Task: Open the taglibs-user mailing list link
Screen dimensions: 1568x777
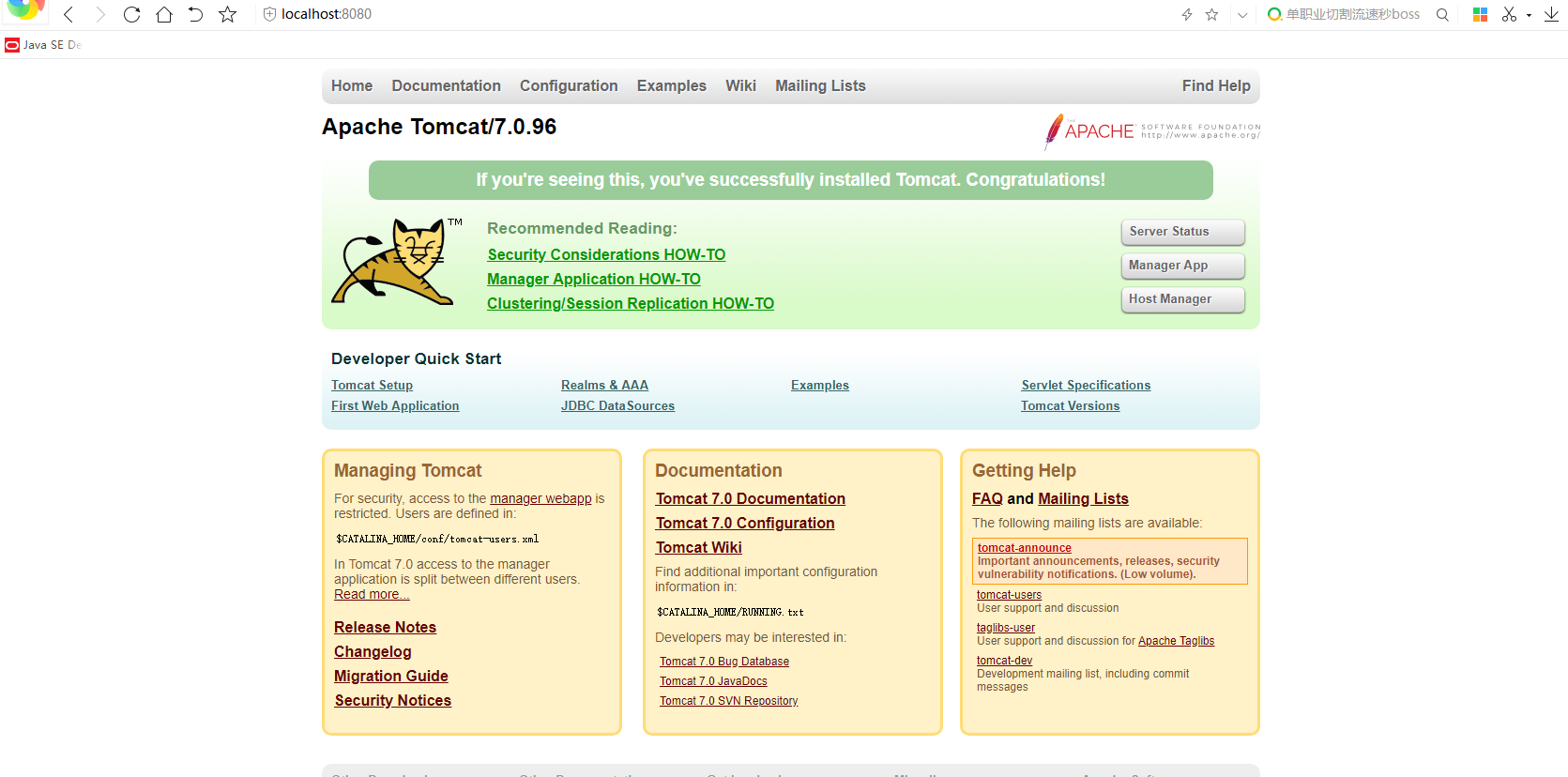Action: tap(1006, 628)
